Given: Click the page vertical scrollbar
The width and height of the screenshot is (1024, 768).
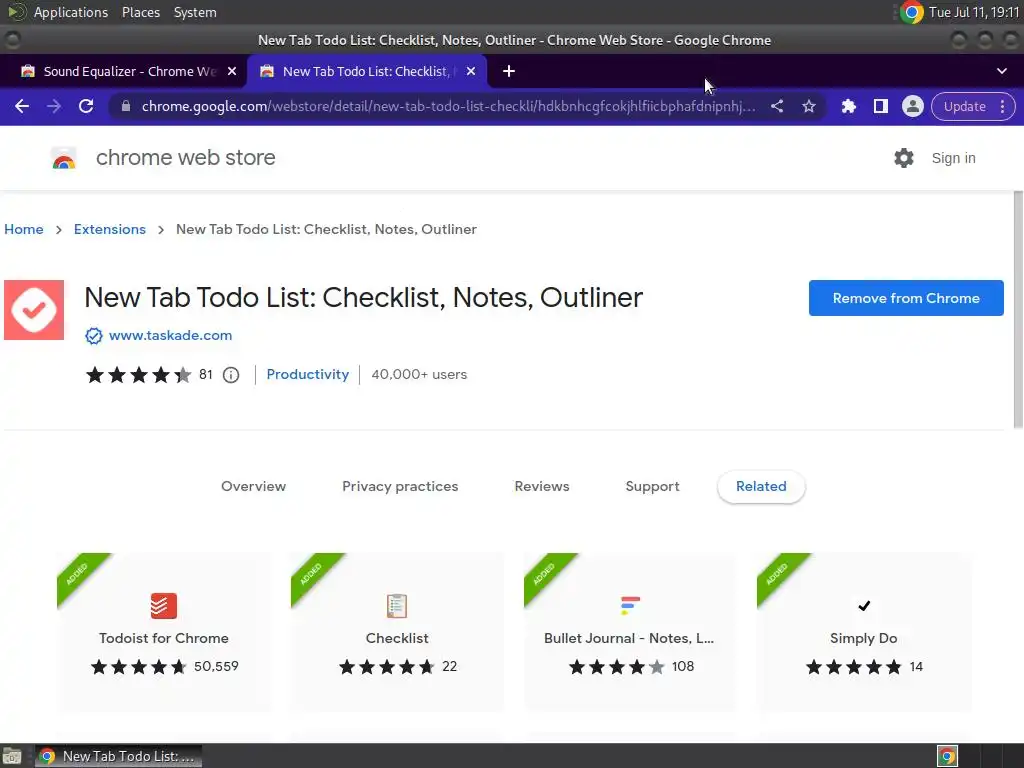Looking at the screenshot, I should pyautogui.click(x=1017, y=310).
